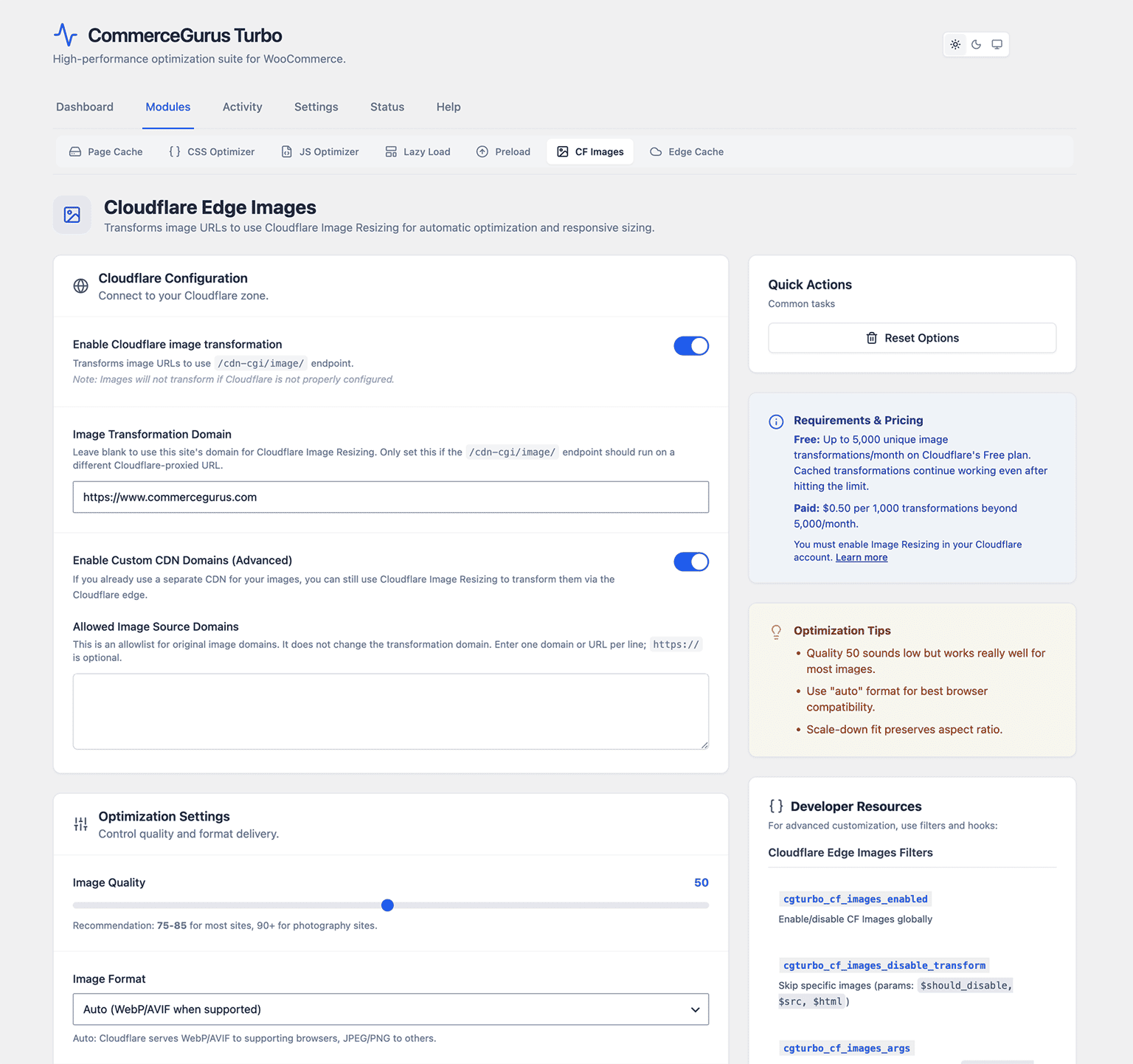Open the Status tab

(x=387, y=107)
